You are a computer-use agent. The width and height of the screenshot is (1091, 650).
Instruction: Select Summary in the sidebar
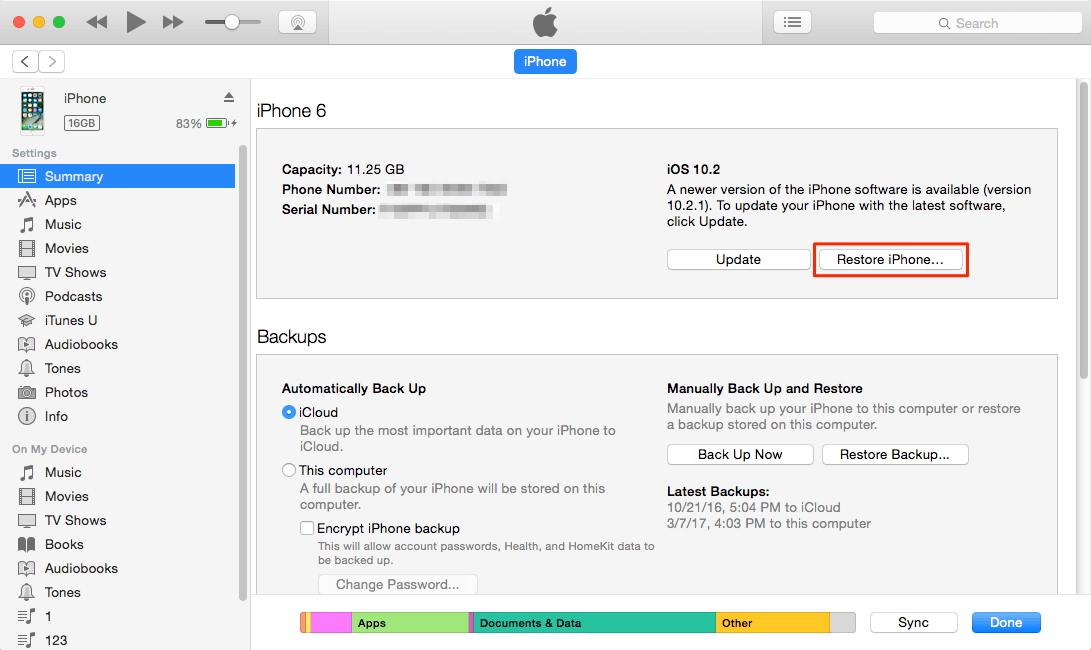tap(73, 176)
